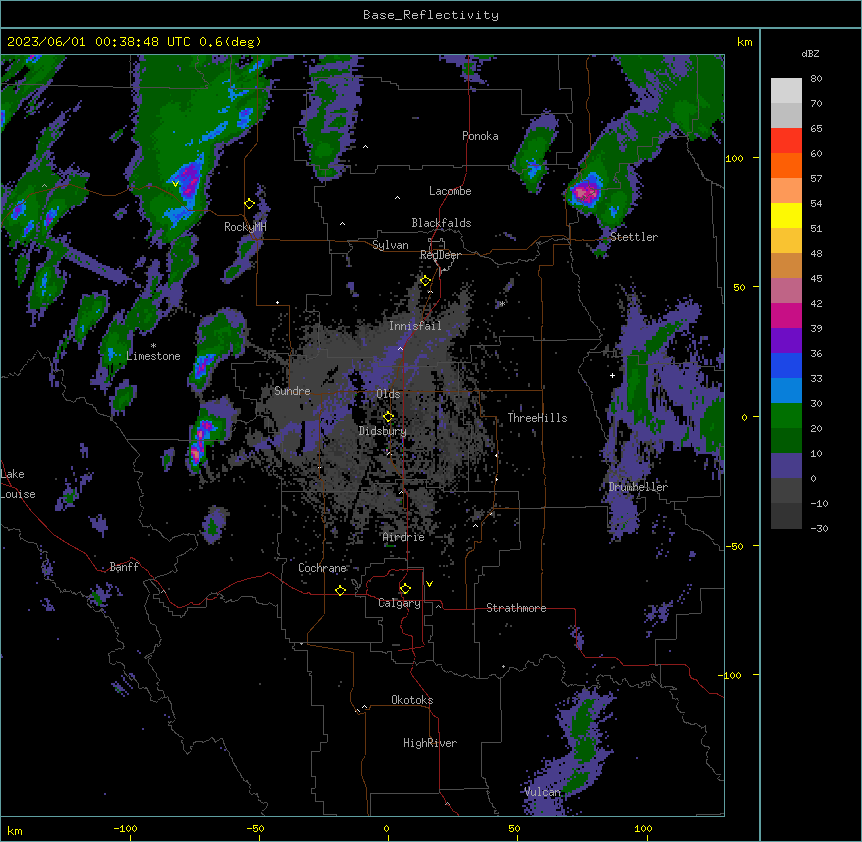Image resolution: width=862 pixels, height=842 pixels.
Task: Click the RockyMH label
Action: (245, 227)
